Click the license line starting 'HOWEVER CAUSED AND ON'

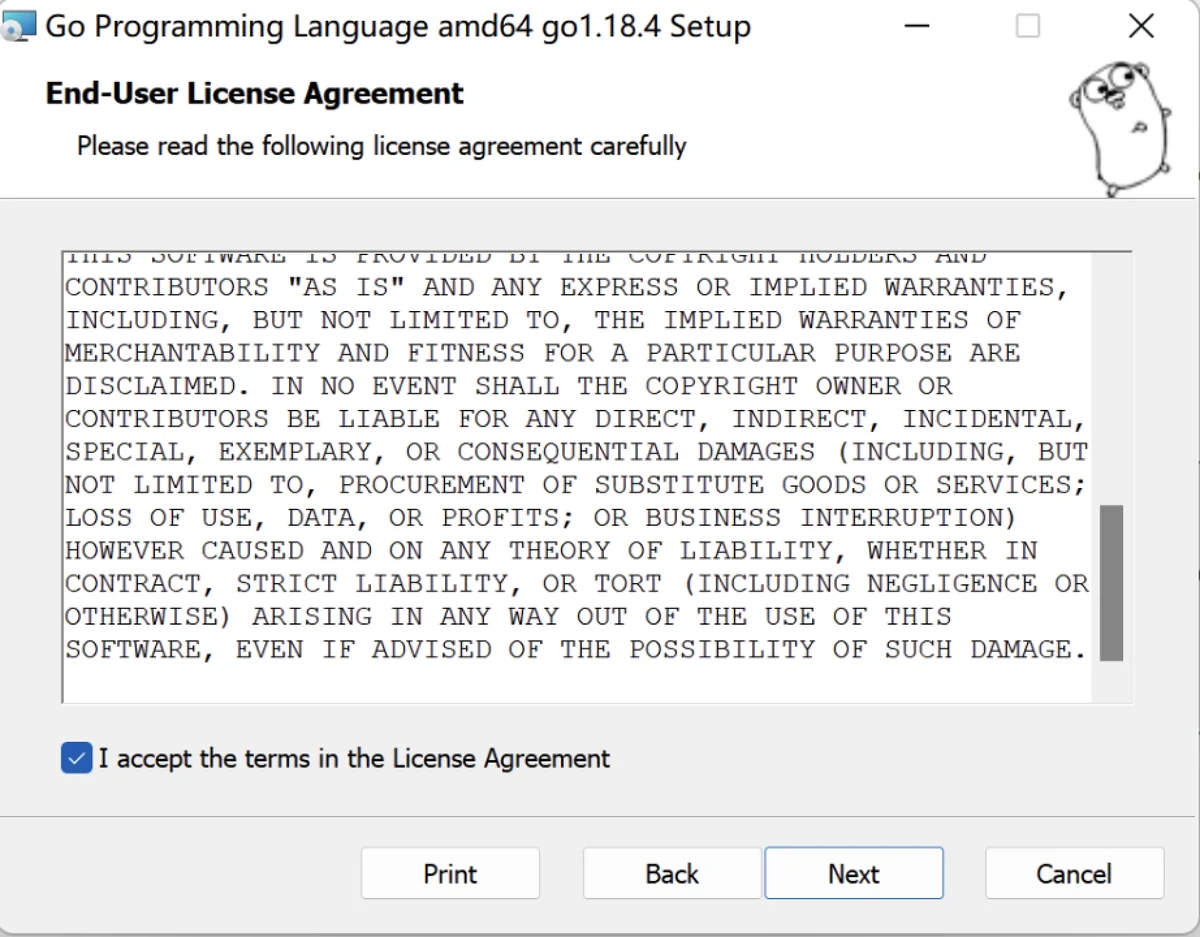coord(551,551)
